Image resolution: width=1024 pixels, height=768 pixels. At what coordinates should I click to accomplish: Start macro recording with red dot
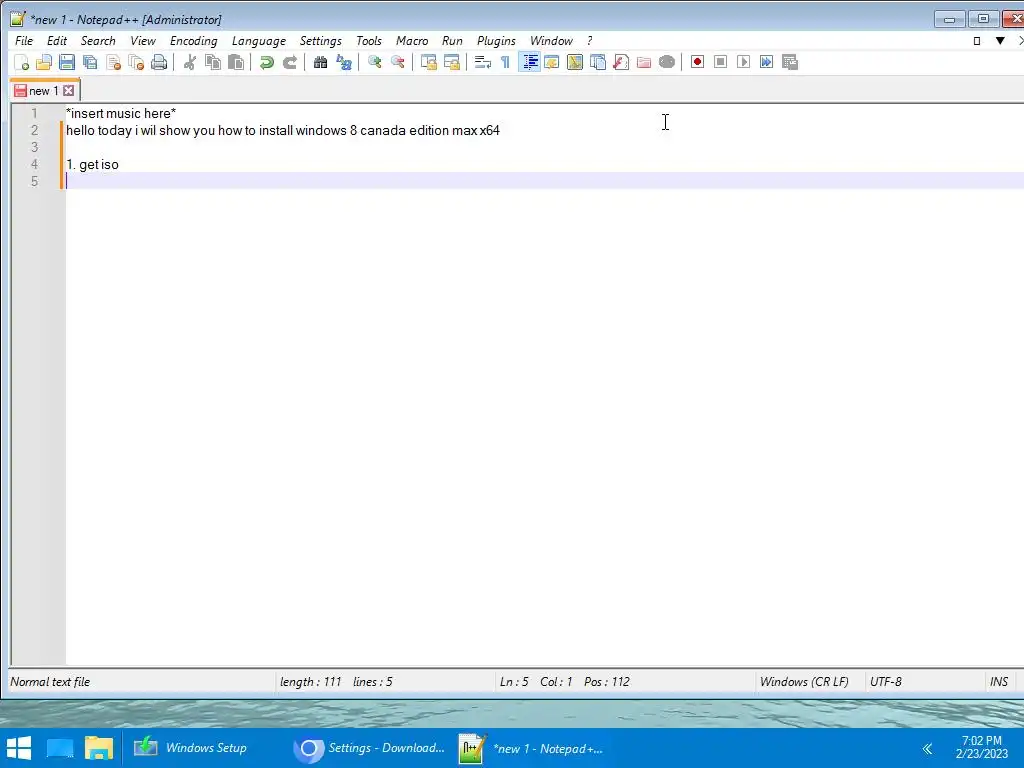(x=697, y=62)
